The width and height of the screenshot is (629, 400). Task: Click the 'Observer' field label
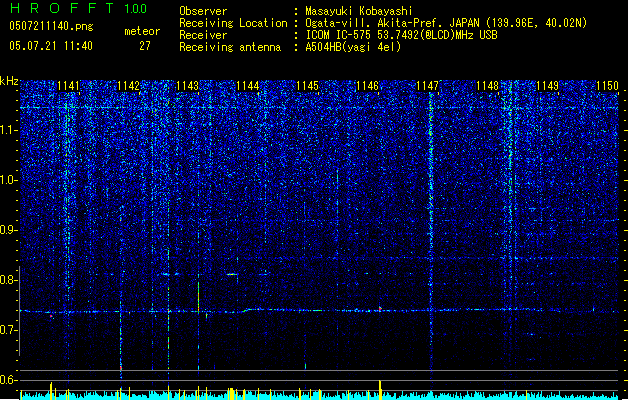[x=203, y=11]
